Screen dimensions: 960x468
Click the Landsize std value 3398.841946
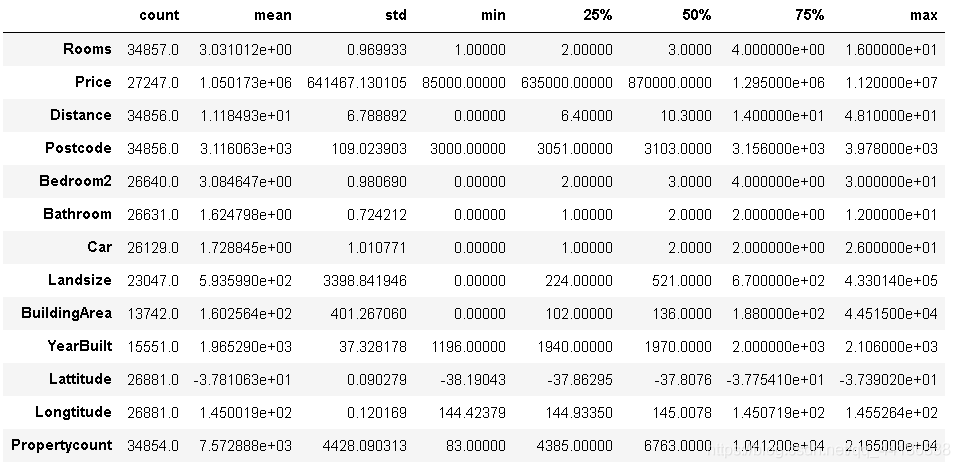coord(365,281)
